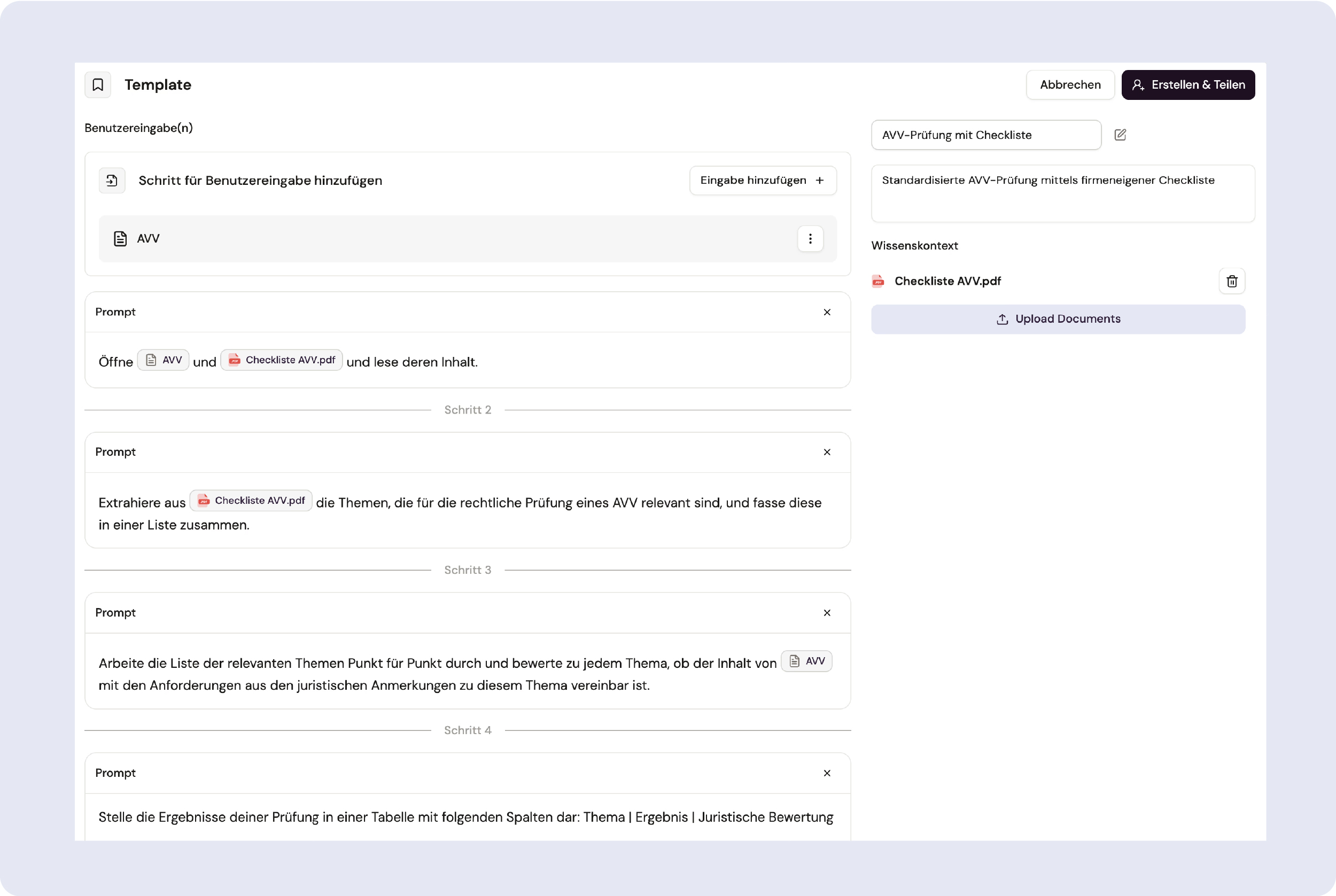Click the Abbrechen button
1336x896 pixels.
(1070, 84)
